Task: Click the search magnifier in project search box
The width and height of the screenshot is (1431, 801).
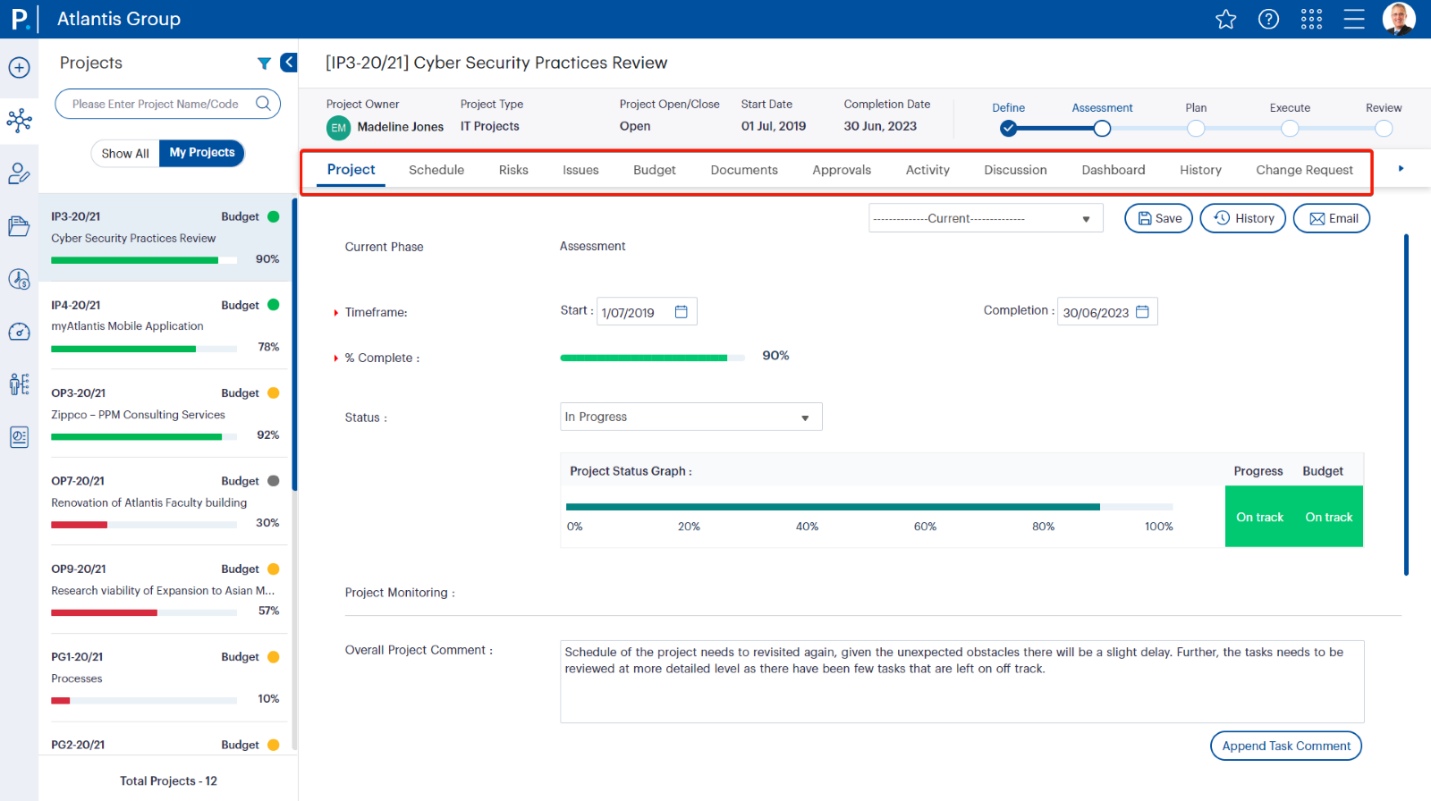Action: [x=264, y=103]
